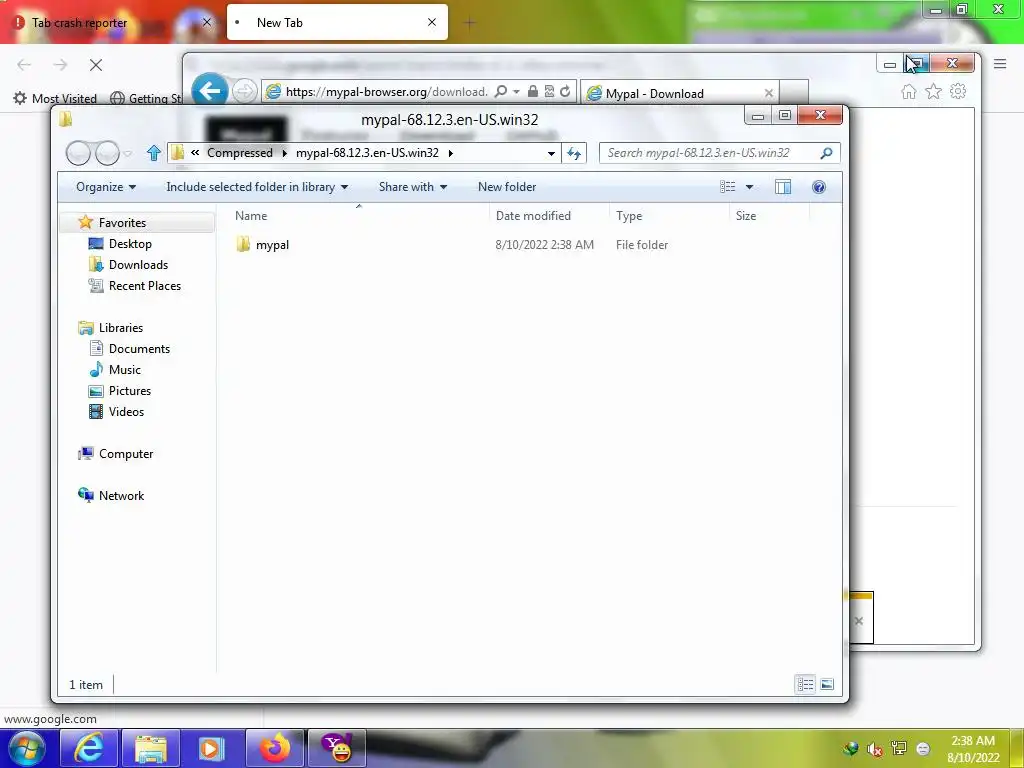Screen dimensions: 1024x768
Task: Go up one folder level in Explorer
Action: coord(153,153)
